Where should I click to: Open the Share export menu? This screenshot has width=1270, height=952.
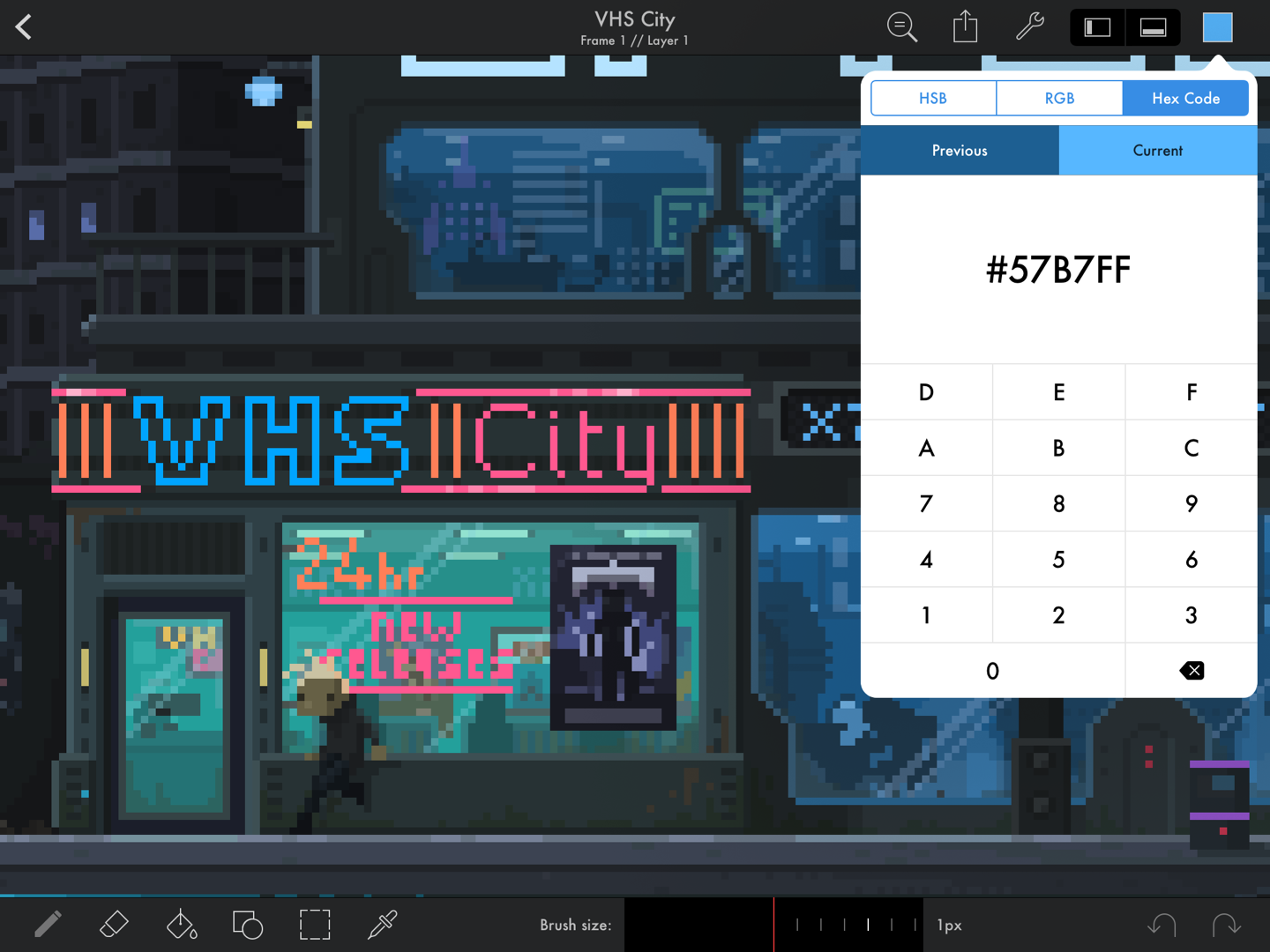pos(966,27)
